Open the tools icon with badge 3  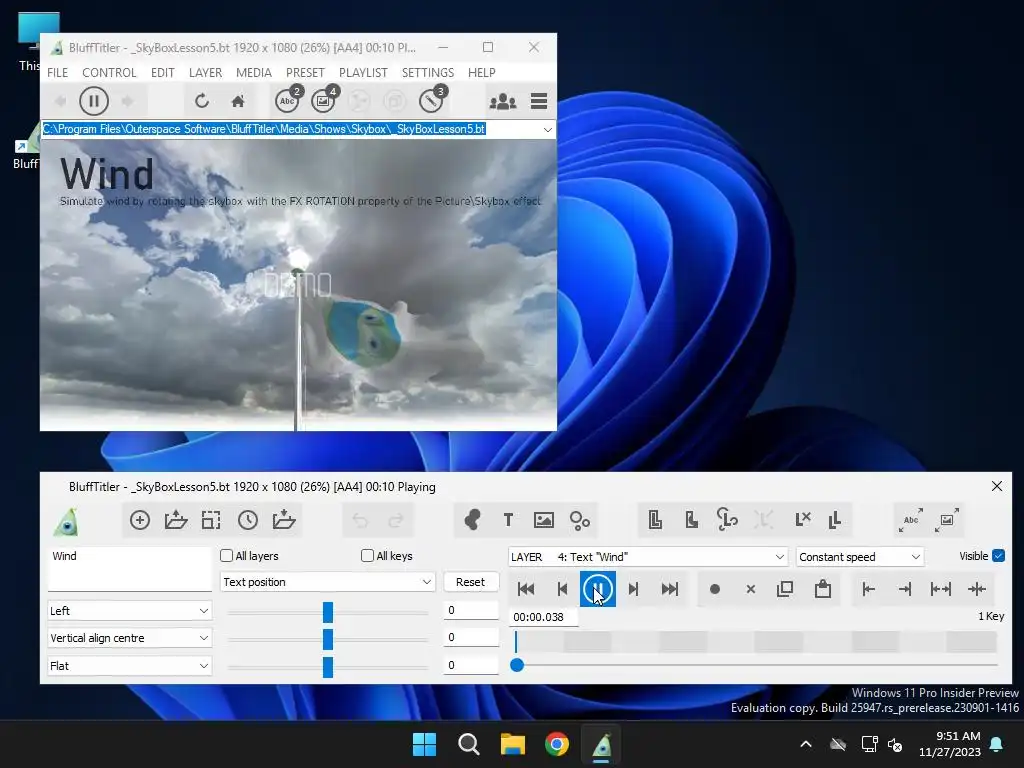tap(431, 101)
